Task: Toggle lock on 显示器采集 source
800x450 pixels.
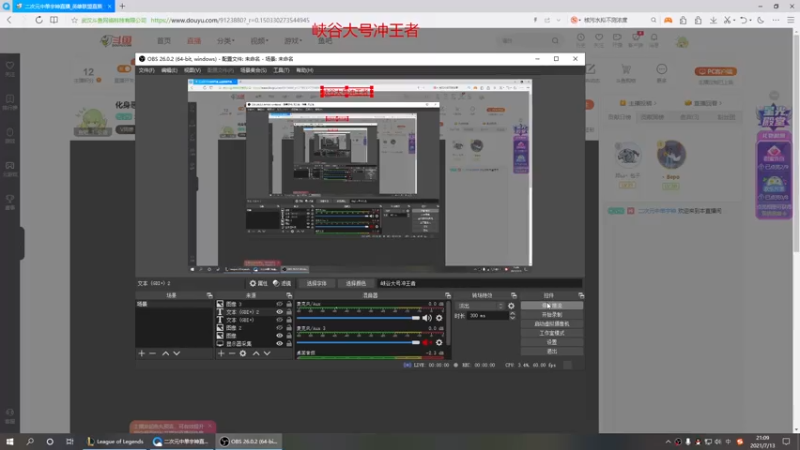Action: tap(289, 343)
